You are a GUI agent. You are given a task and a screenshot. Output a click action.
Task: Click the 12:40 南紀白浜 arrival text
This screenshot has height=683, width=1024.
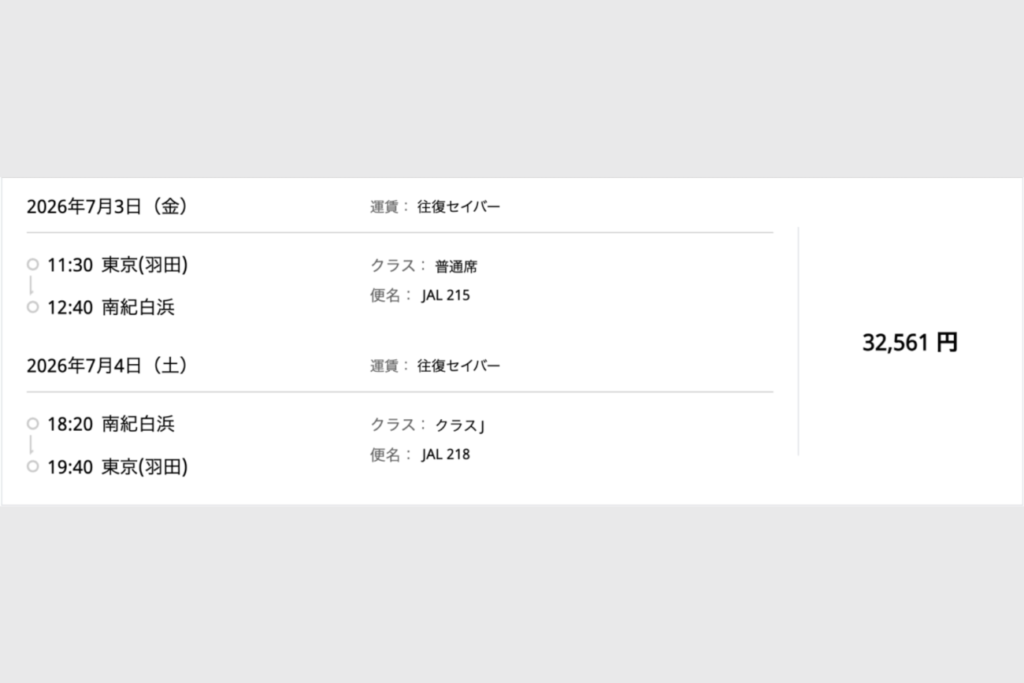pos(111,307)
